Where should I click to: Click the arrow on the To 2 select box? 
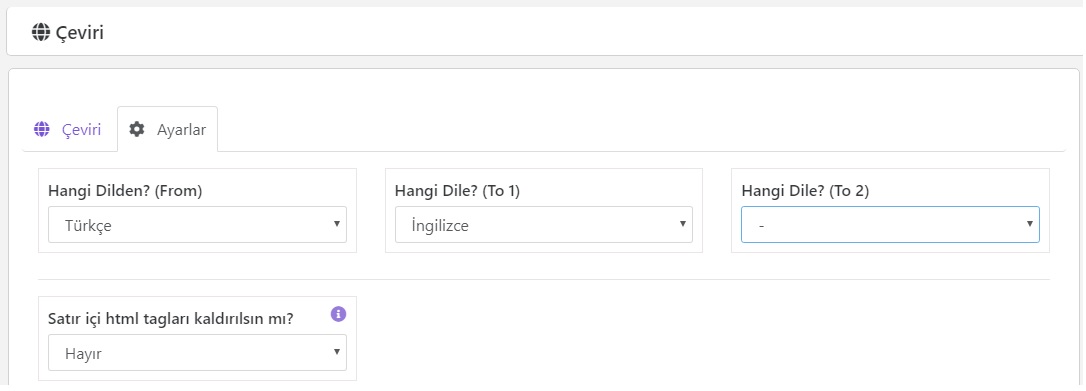(x=1029, y=224)
